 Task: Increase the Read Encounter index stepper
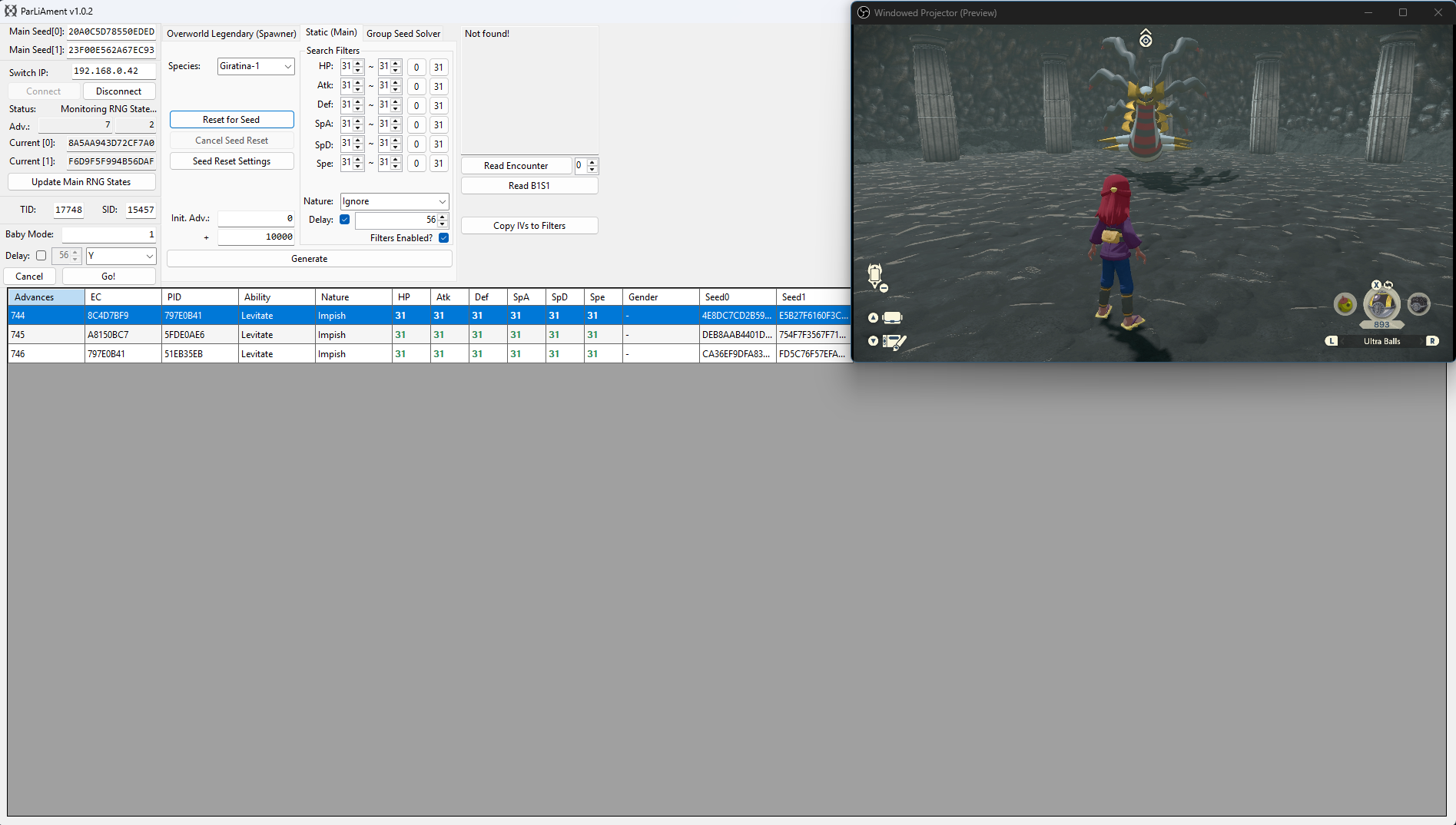pos(592,162)
